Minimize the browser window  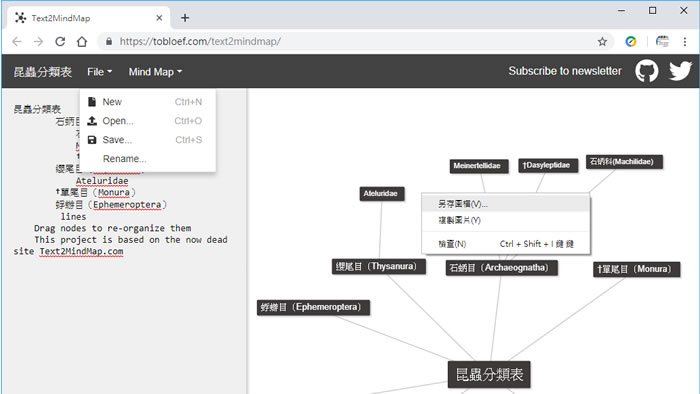[x=621, y=10]
